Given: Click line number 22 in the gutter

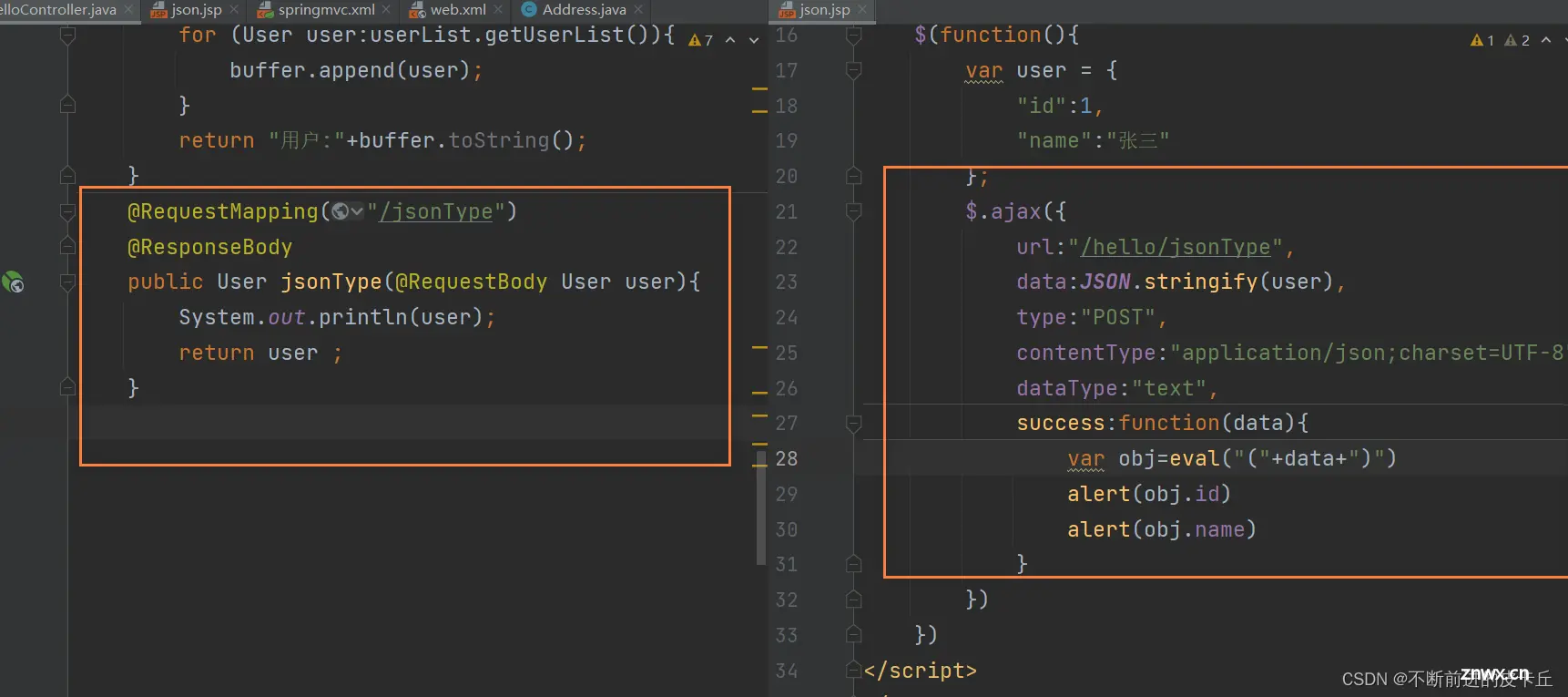Looking at the screenshot, I should click(787, 247).
